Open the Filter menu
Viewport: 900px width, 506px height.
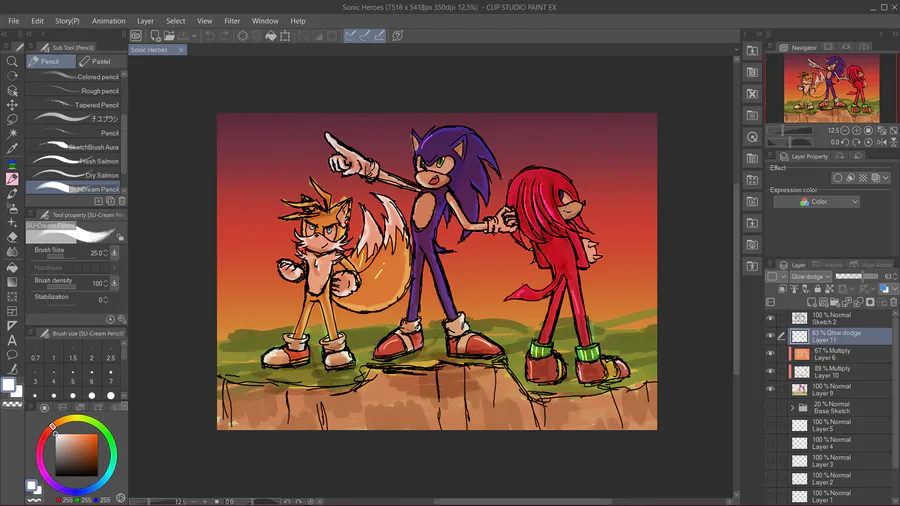point(232,21)
